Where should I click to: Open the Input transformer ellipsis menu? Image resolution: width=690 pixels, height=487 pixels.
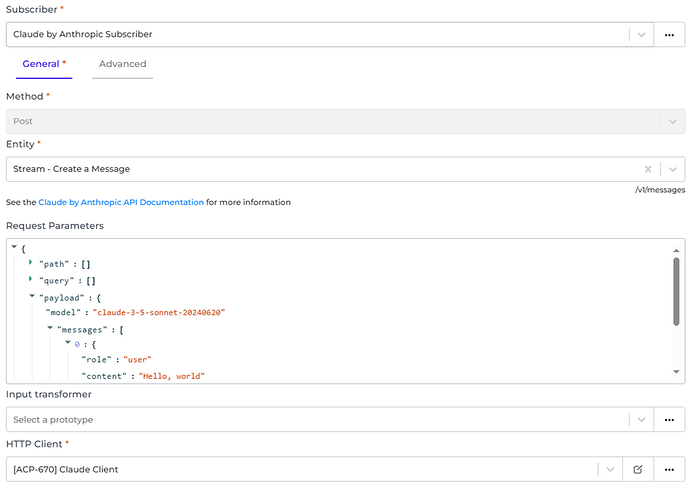pyautogui.click(x=669, y=420)
